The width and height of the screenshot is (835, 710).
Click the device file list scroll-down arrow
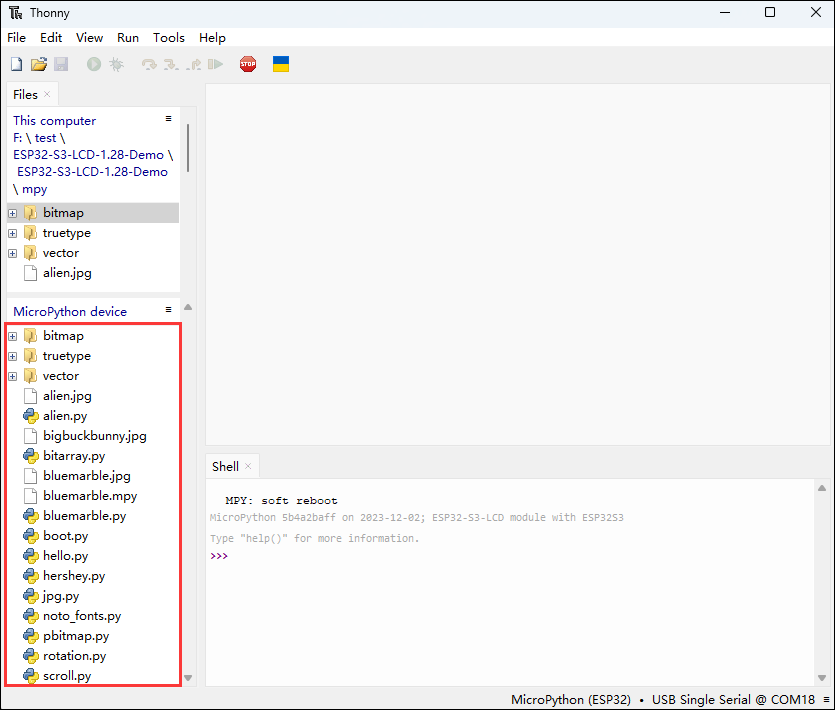pos(188,678)
